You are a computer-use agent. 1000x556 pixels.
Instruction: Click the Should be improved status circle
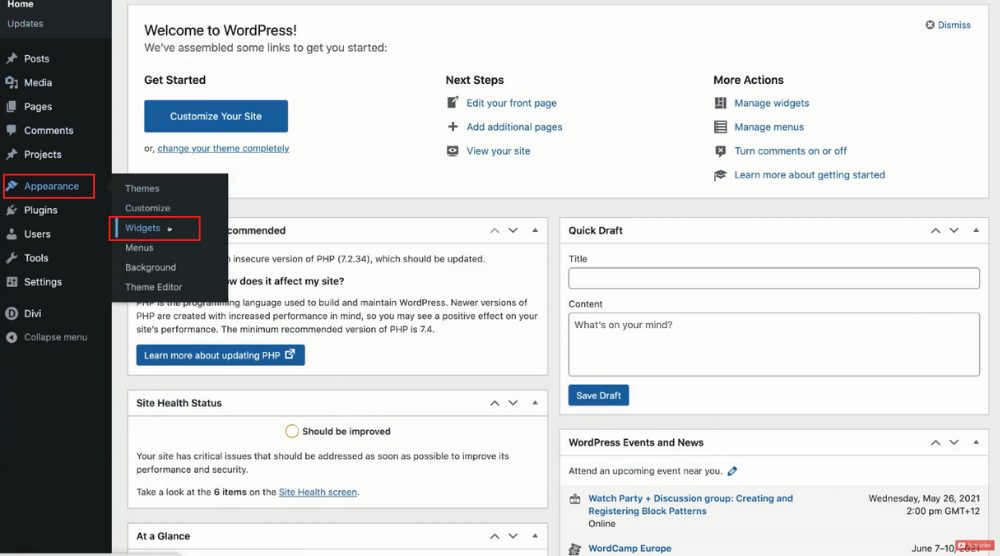coord(291,432)
